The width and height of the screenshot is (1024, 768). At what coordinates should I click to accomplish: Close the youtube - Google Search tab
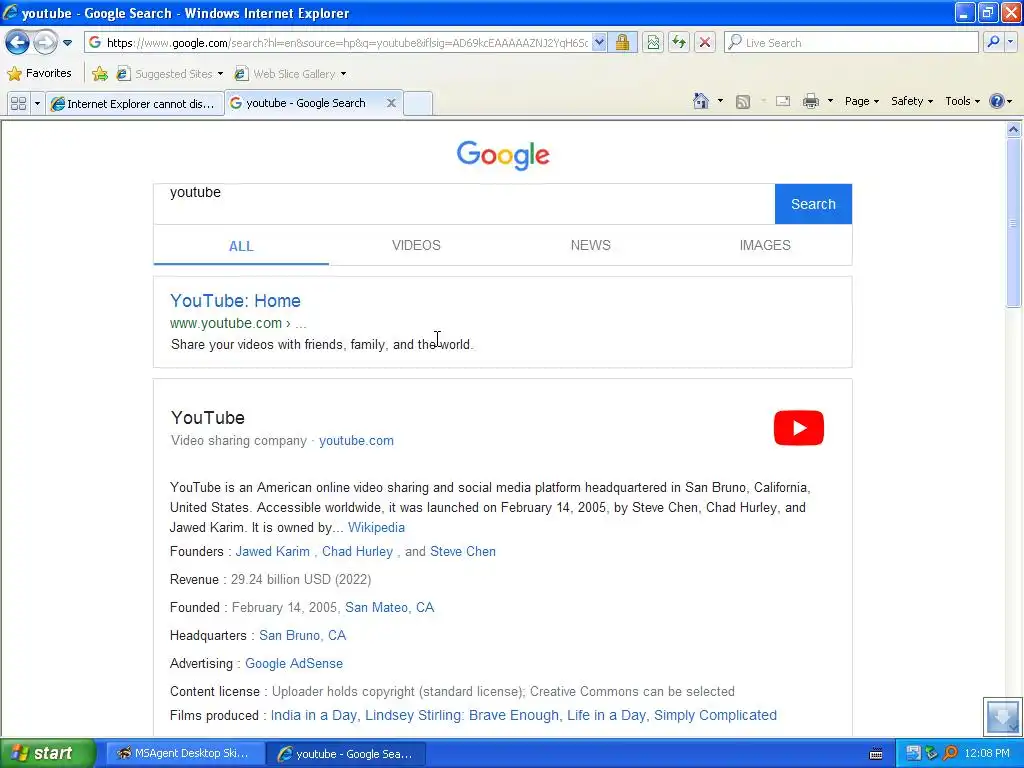[x=391, y=103]
